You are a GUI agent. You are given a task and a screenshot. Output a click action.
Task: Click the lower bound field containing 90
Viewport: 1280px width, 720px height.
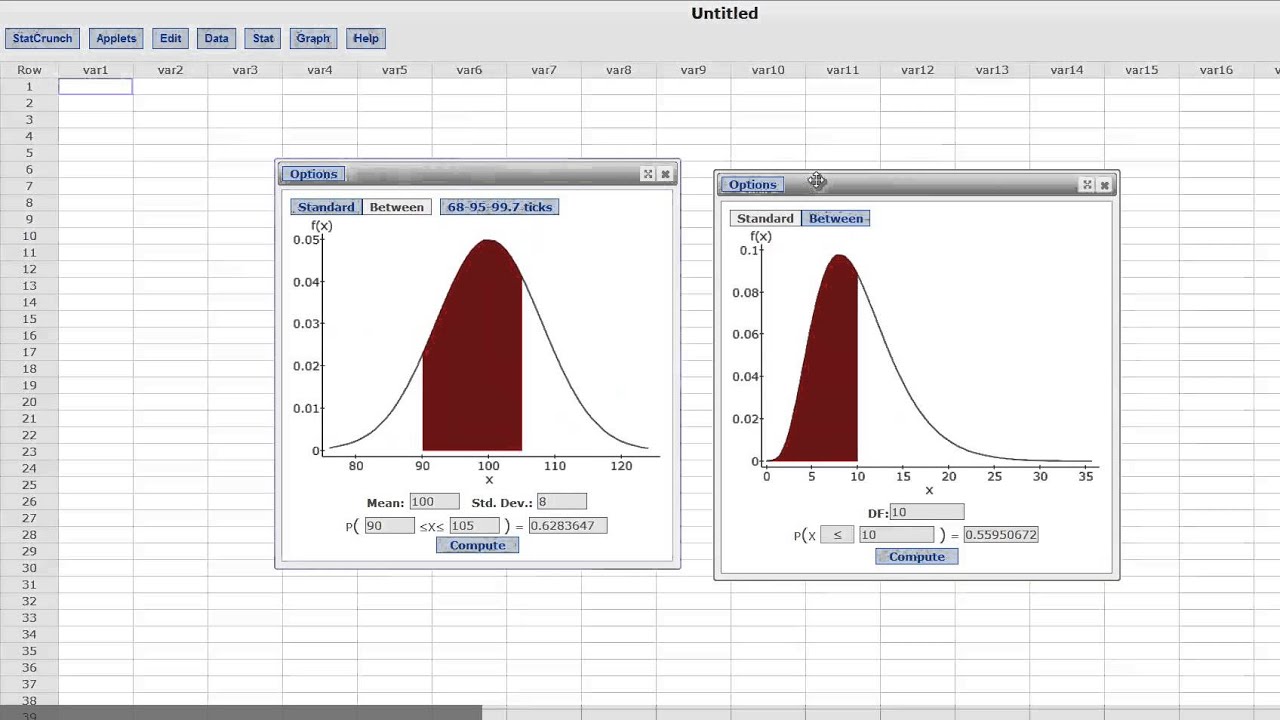[x=388, y=526]
